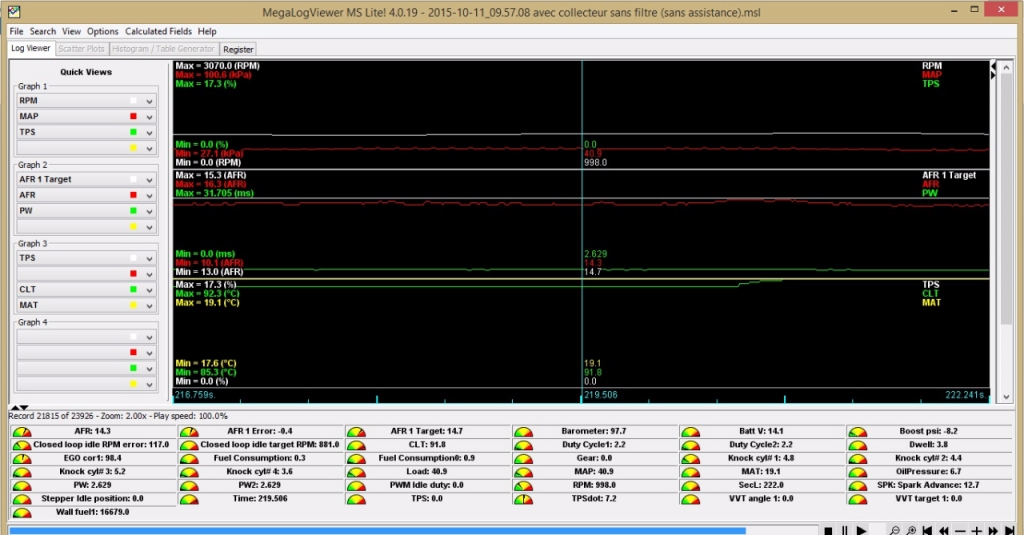This screenshot has width=1024, height=535.
Task: Click the yellow color swatch beside MAT
Action: coord(133,305)
